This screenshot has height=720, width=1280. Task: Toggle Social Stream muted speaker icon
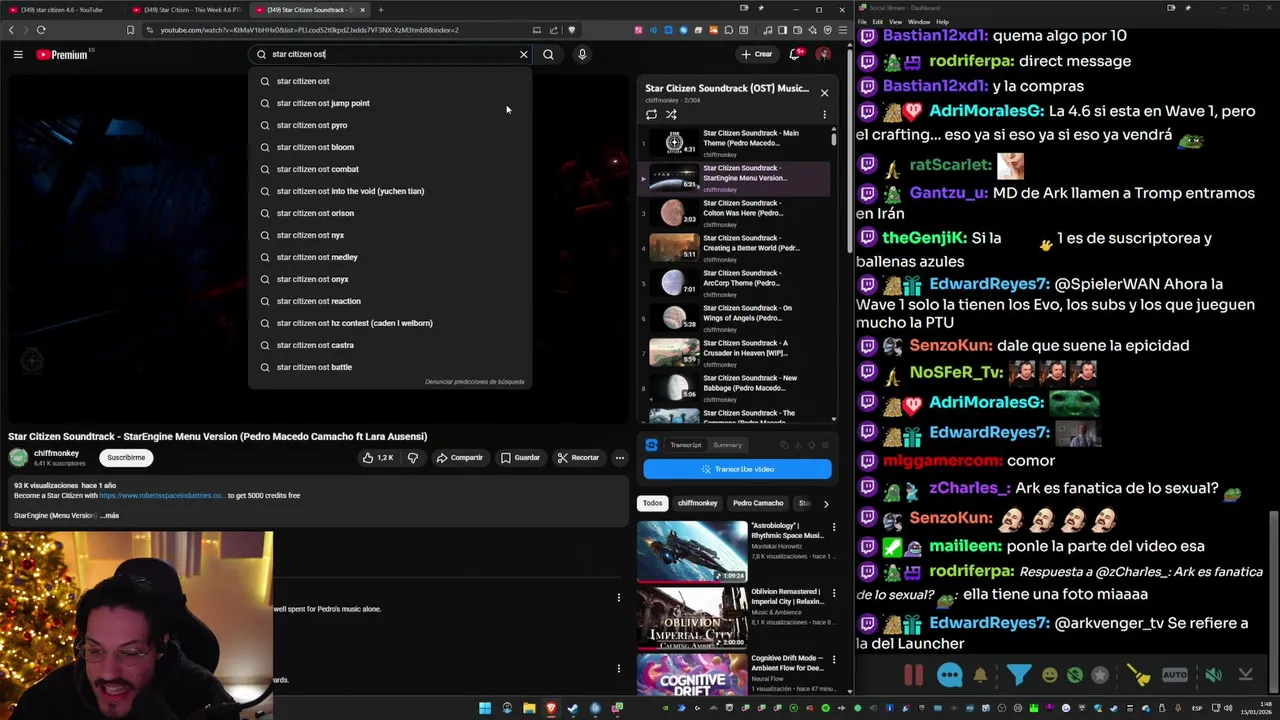point(1213,675)
